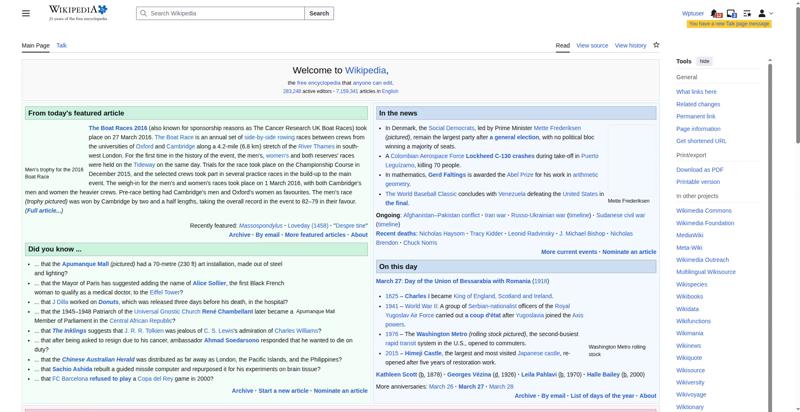800x412 pixels.
Task: Open the Boat Races 2016 article link
Action: pos(118,128)
